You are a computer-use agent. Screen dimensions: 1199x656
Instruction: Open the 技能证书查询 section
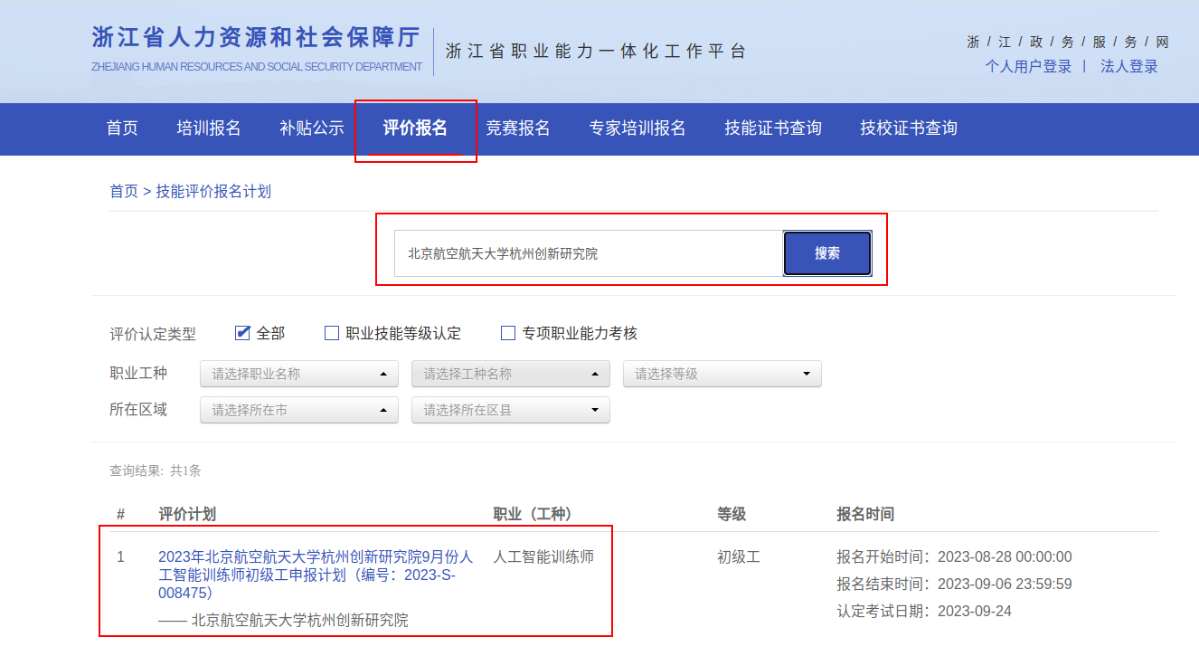[772, 129]
